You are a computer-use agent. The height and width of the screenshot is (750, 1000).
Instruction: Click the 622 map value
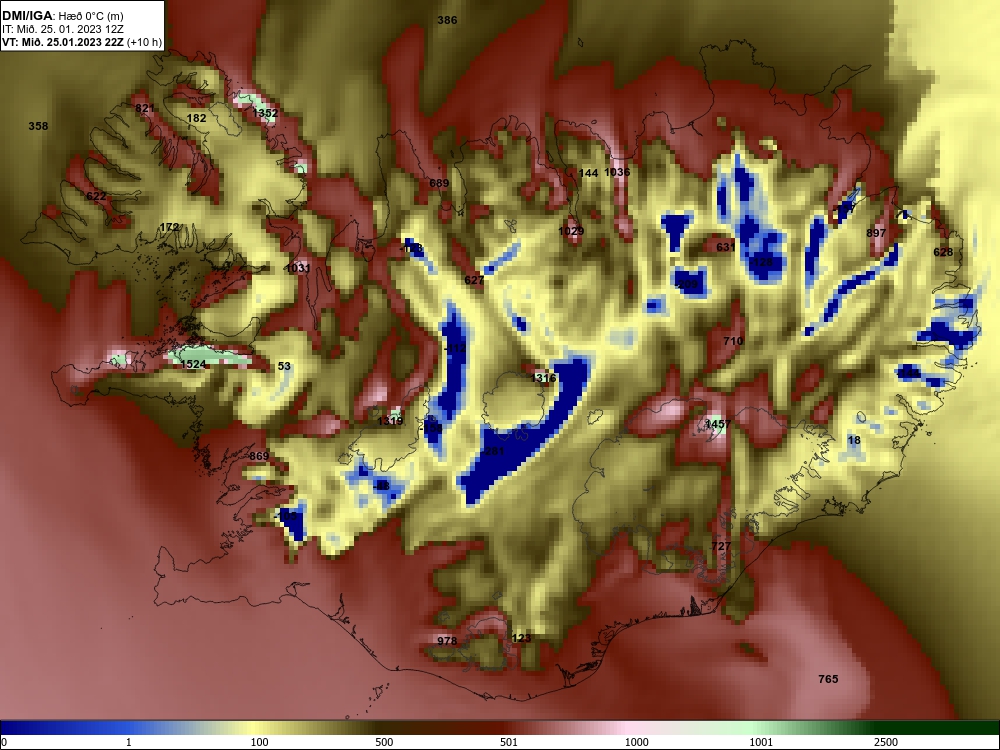tap(96, 196)
